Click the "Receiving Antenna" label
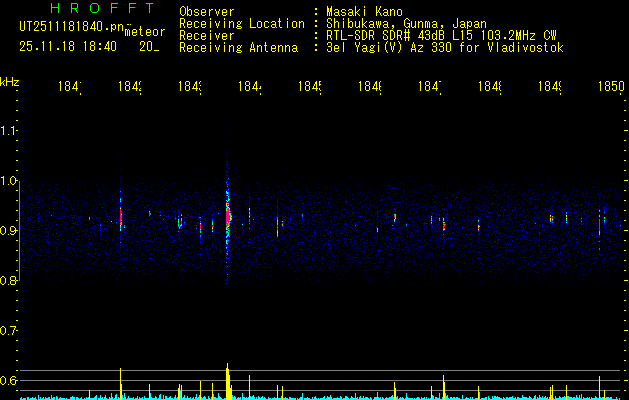 tap(238, 48)
